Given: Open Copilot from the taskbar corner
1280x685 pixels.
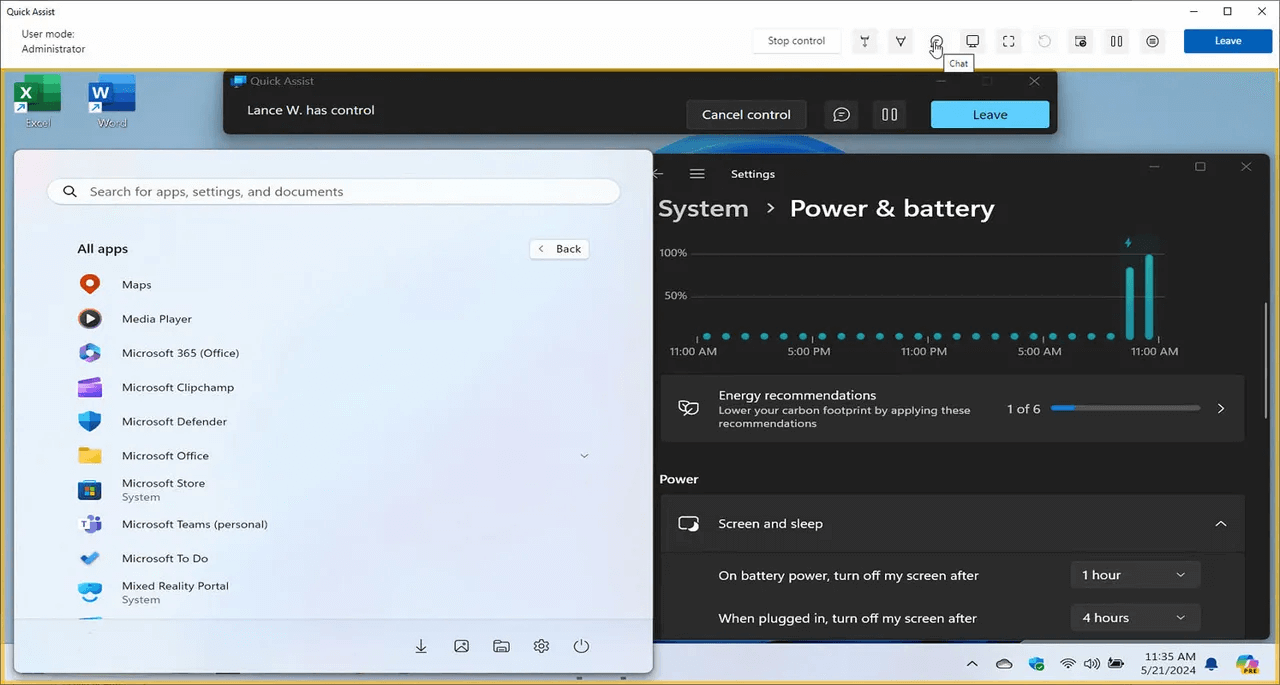Looking at the screenshot, I should (x=1246, y=663).
